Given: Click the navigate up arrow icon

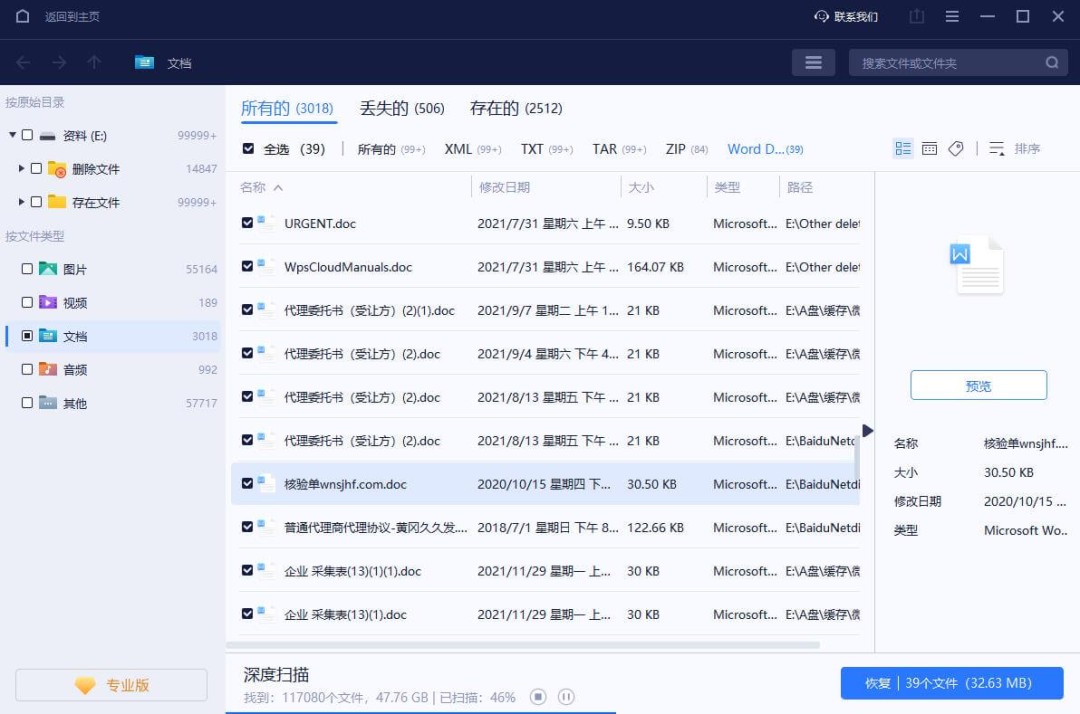Looking at the screenshot, I should [94, 62].
